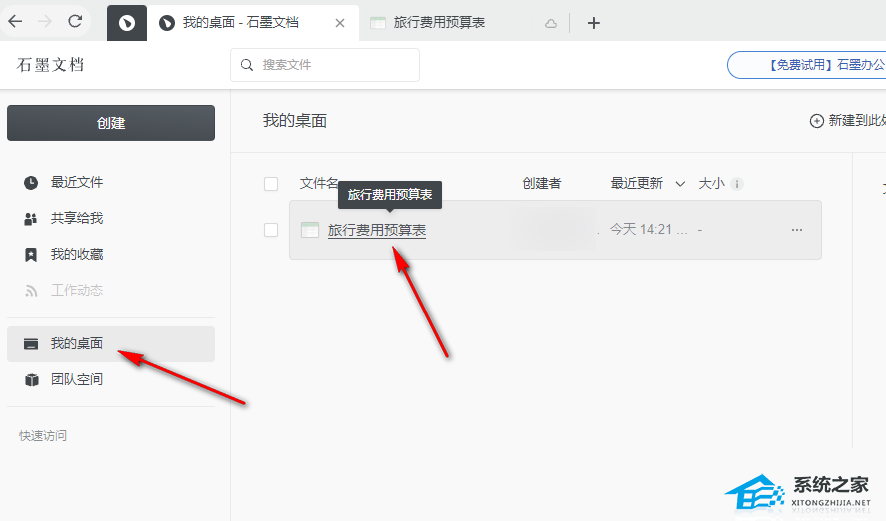Click the 大小 column header
Screen dimensions: 886x521
(711, 183)
